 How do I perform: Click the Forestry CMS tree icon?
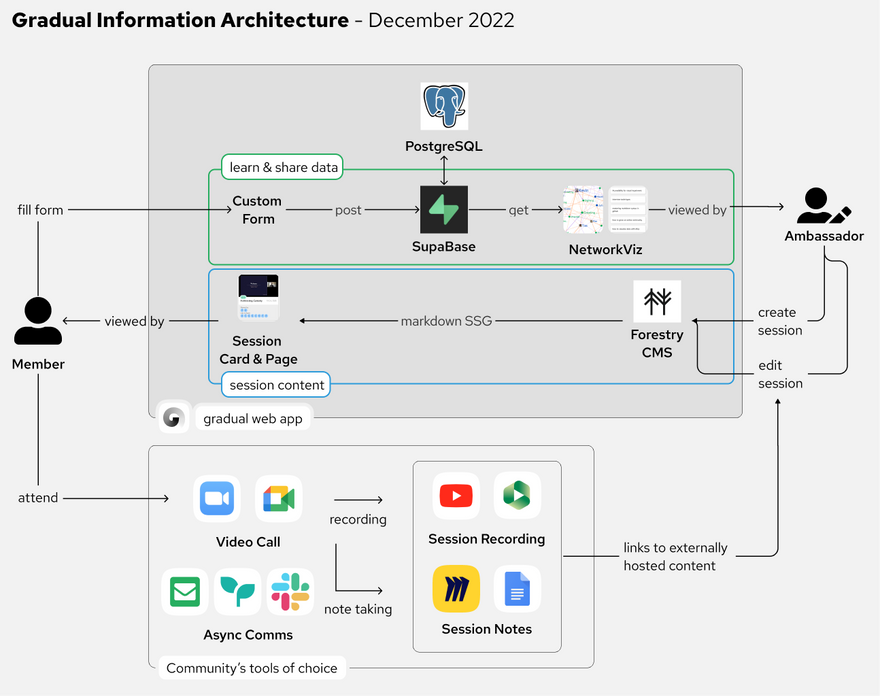point(657,301)
